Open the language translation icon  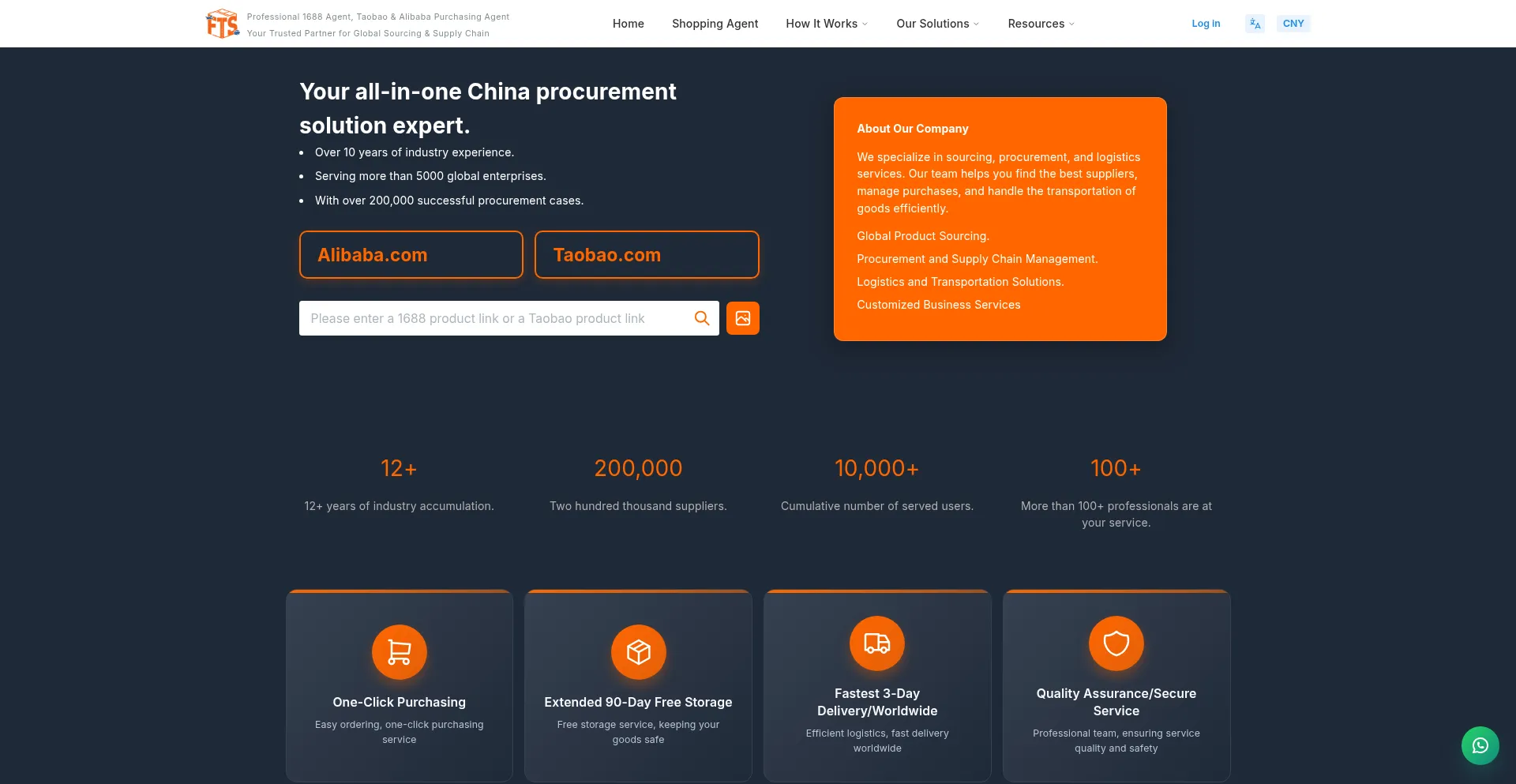(x=1255, y=24)
